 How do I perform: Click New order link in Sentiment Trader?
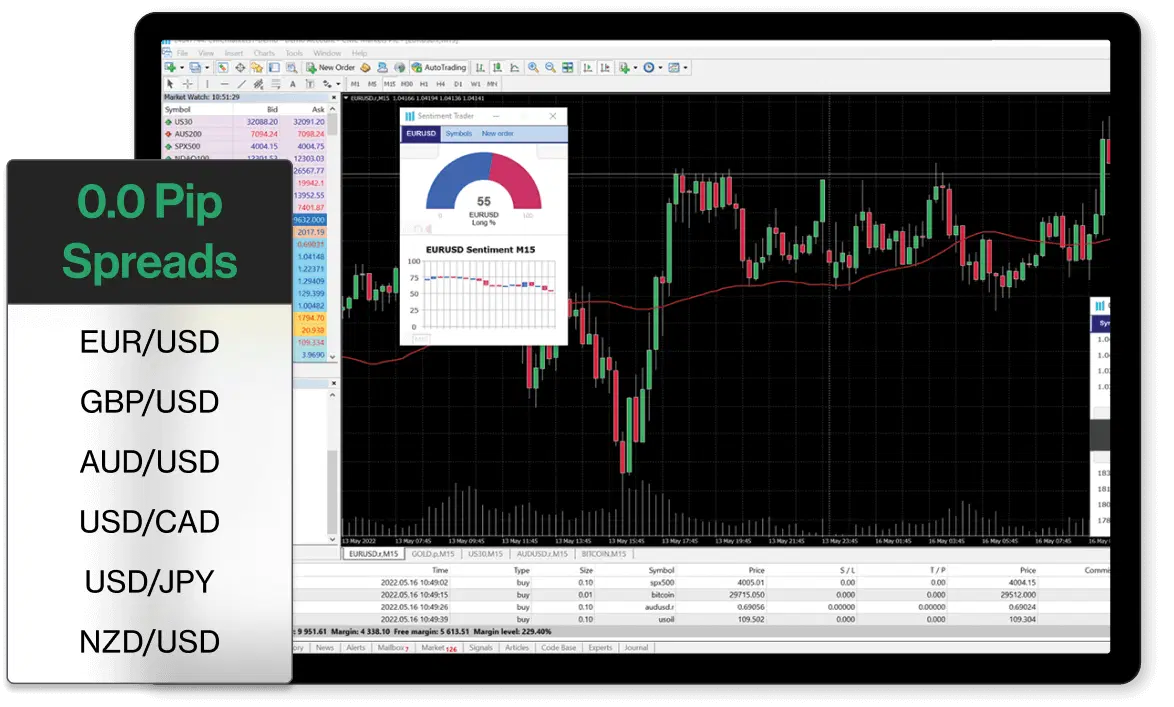[x=497, y=133]
